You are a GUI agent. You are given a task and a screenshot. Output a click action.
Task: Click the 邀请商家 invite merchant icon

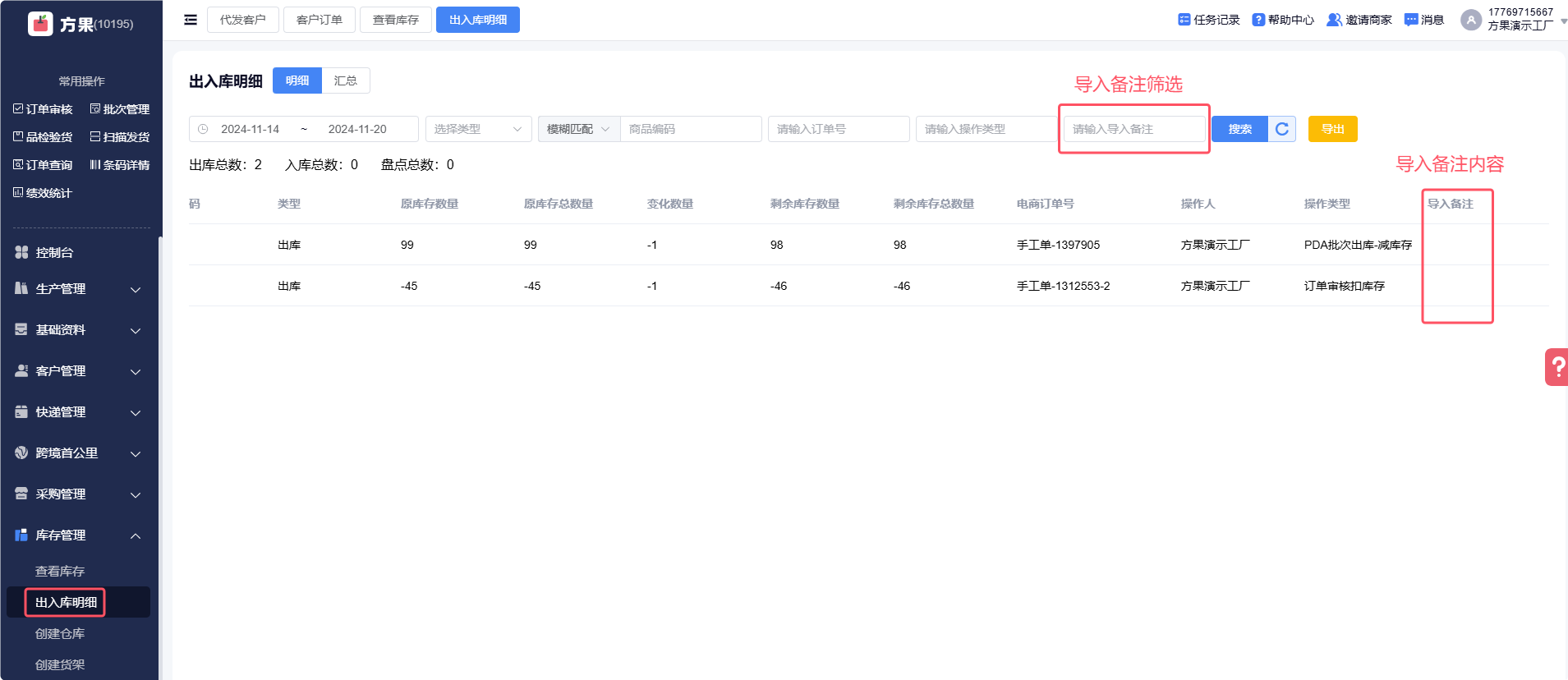(1334, 20)
